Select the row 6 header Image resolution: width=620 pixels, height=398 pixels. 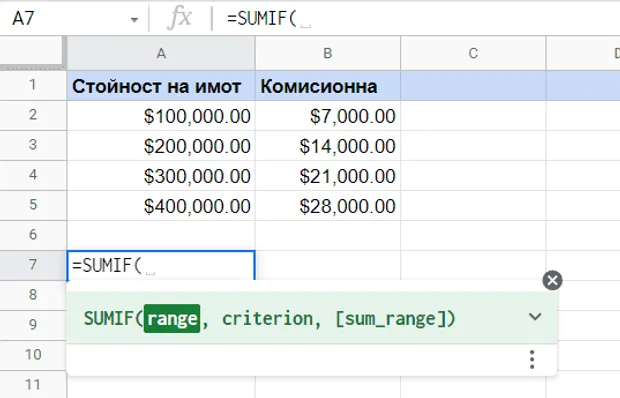33,235
